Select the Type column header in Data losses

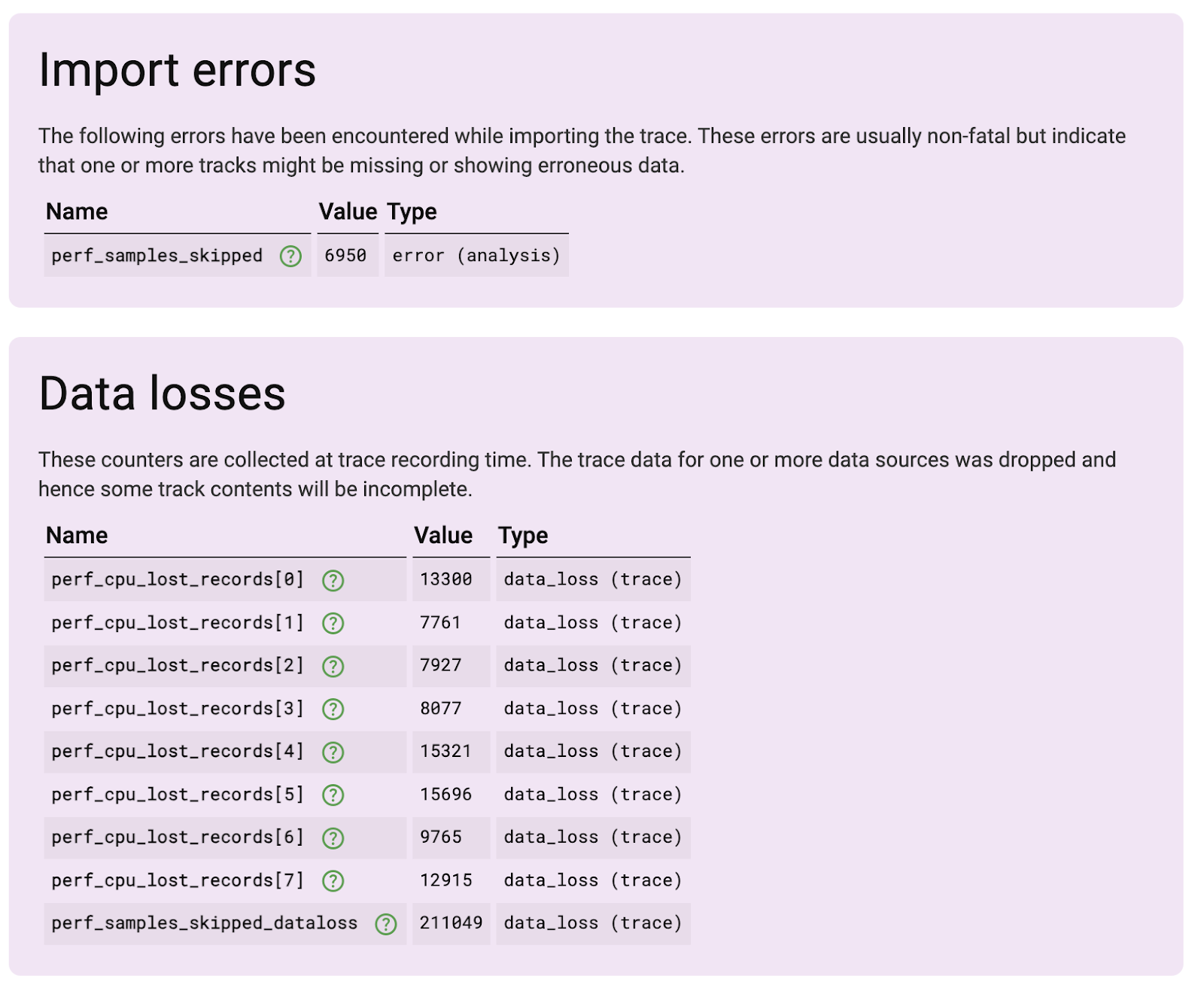(x=524, y=536)
